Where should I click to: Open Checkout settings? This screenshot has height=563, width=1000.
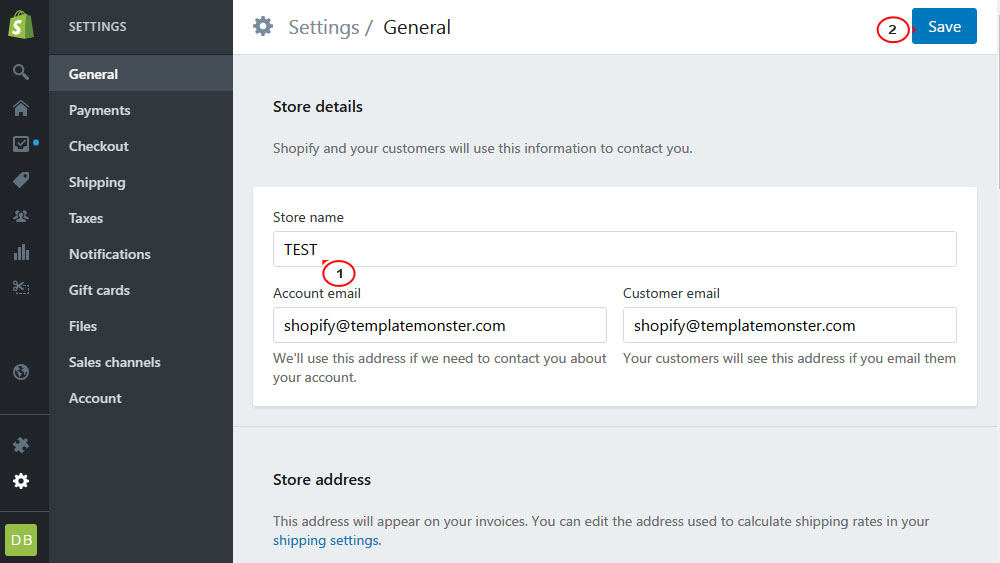click(x=141, y=146)
